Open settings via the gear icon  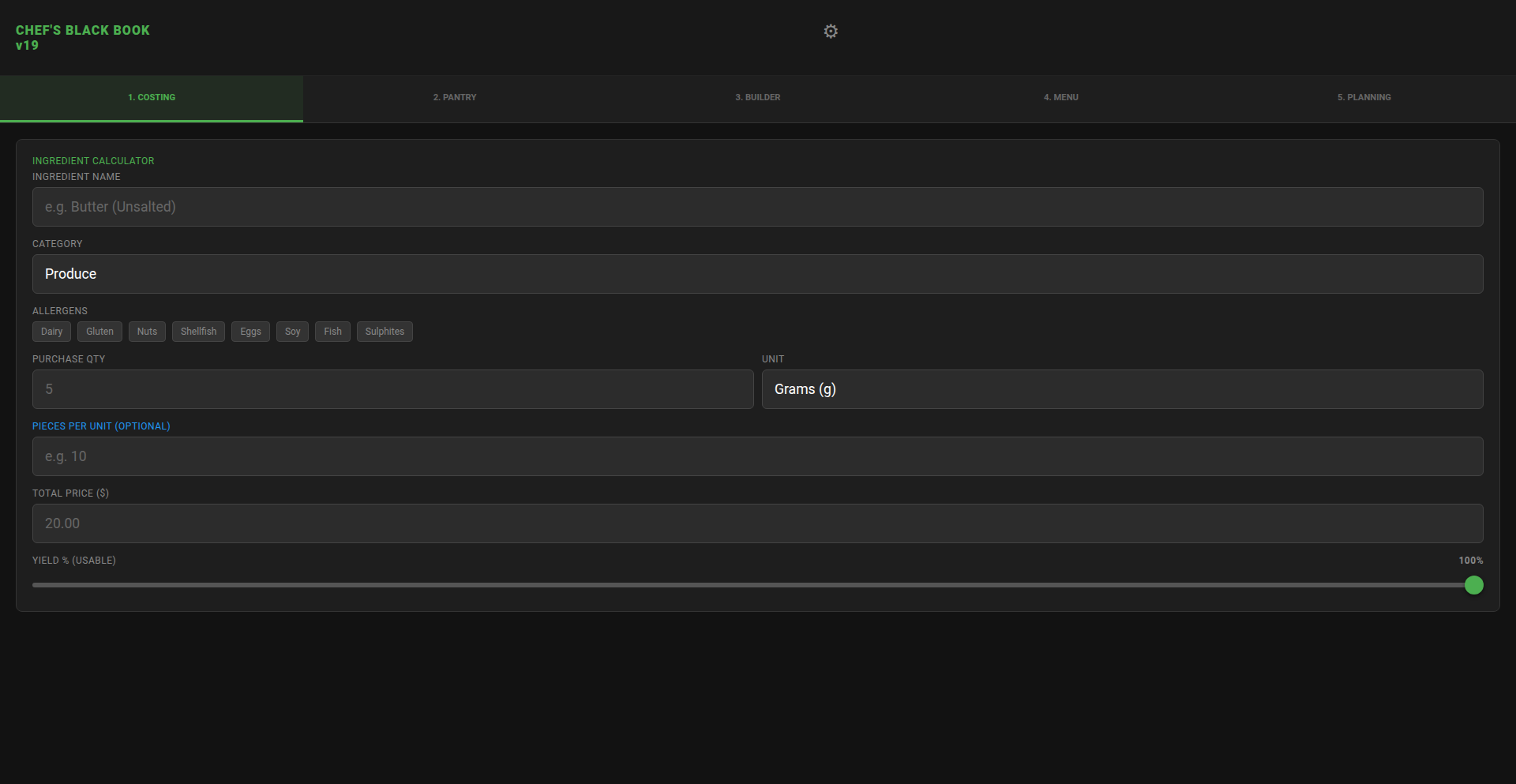(x=831, y=32)
